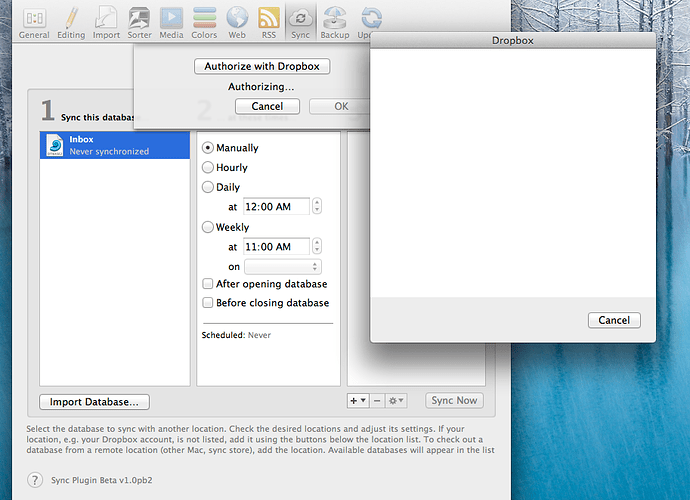Click the Import Database button
The height and width of the screenshot is (500, 690).
(94, 402)
